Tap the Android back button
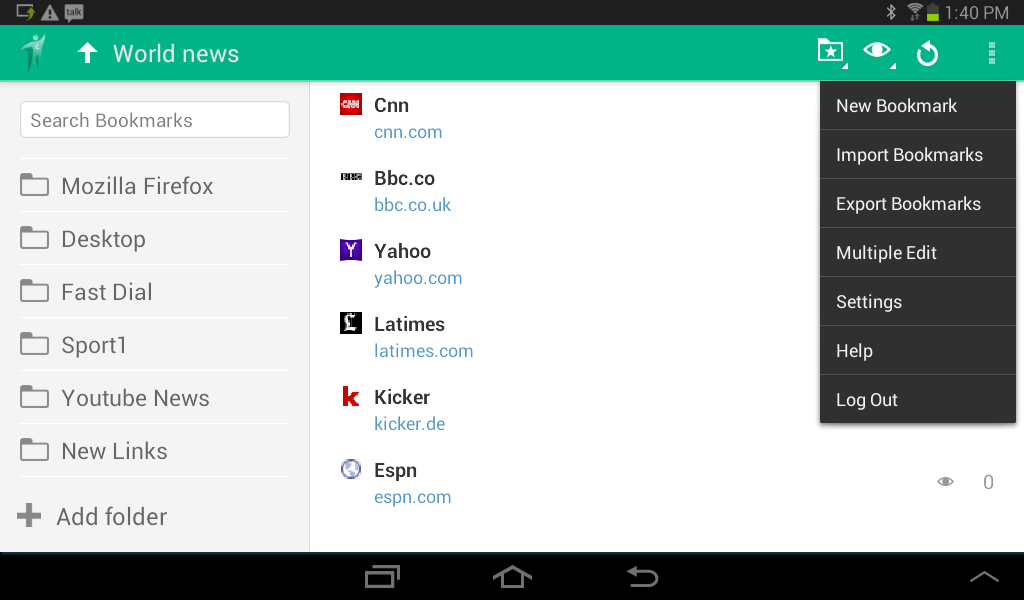 point(642,577)
